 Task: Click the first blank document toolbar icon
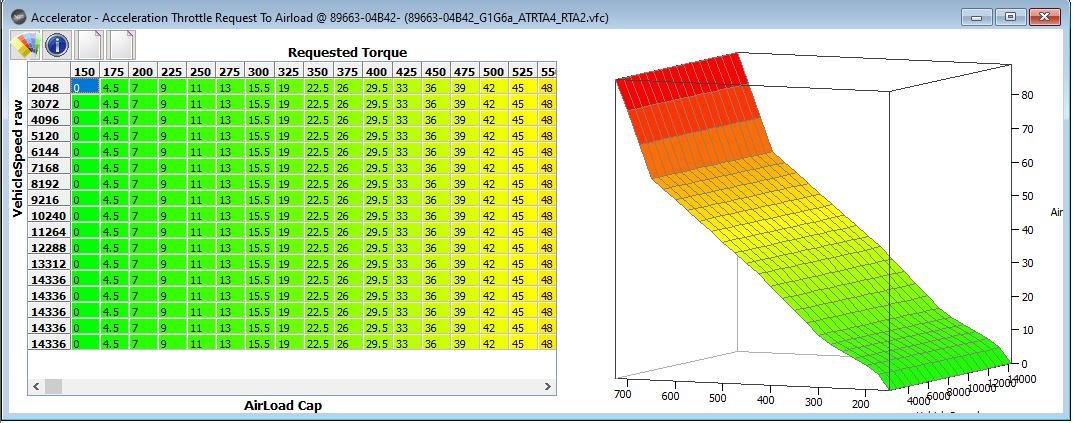pyautogui.click(x=90, y=45)
